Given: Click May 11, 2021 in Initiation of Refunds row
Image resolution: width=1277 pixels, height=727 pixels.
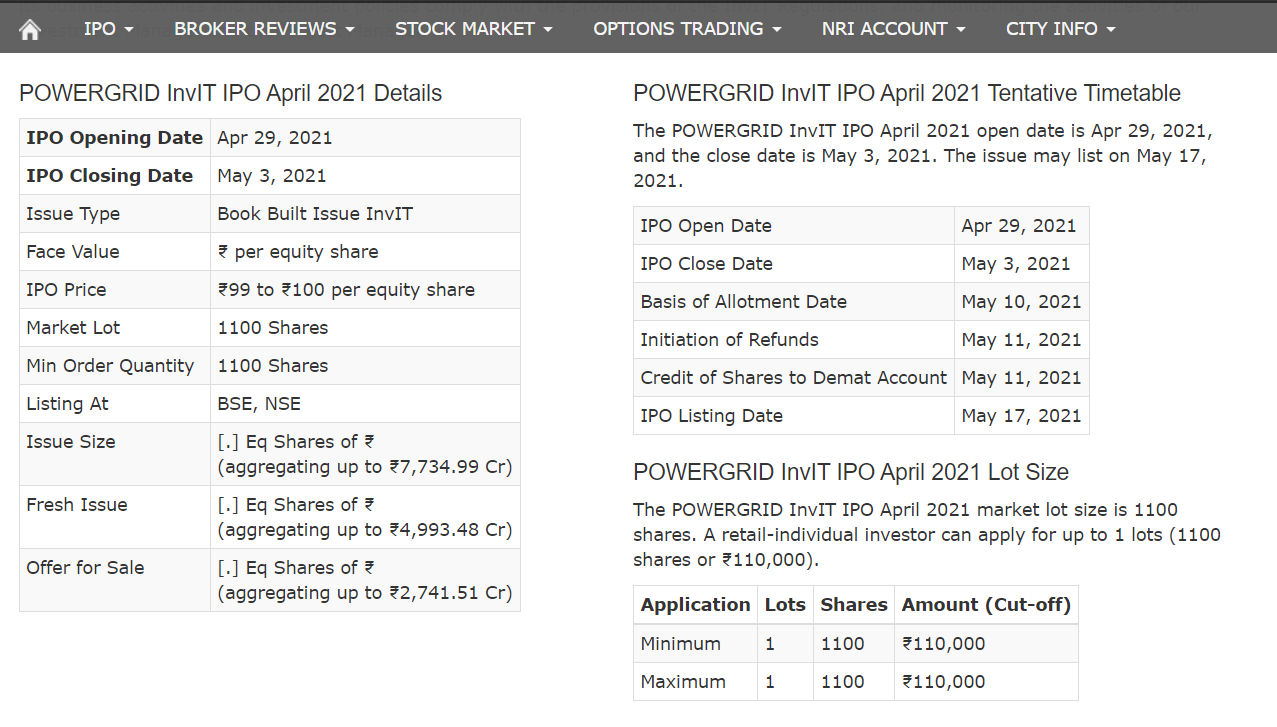Looking at the screenshot, I should point(1022,340).
